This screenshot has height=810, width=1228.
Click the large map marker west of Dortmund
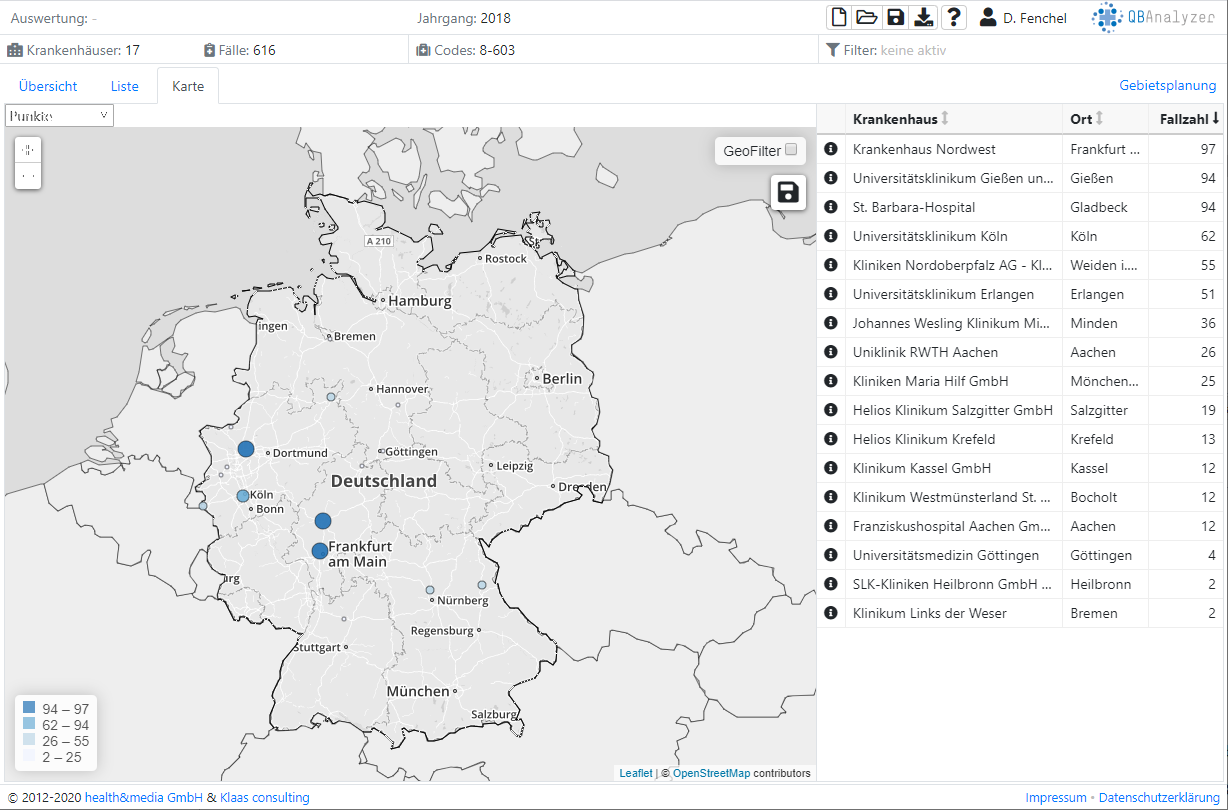pyautogui.click(x=246, y=449)
